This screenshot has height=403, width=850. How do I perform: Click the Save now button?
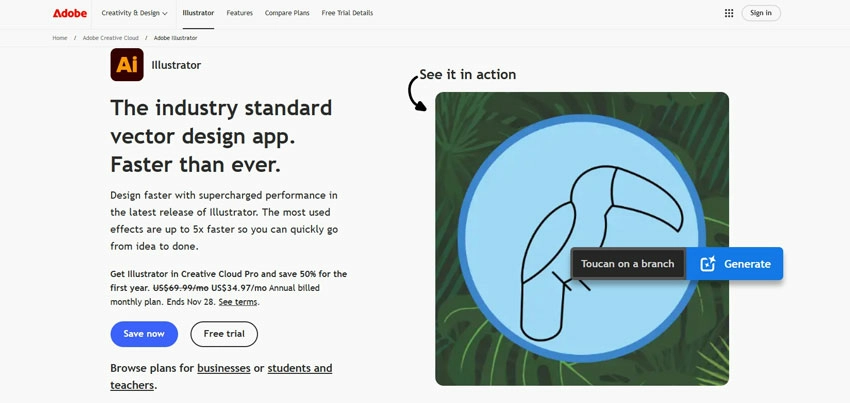[x=144, y=334]
